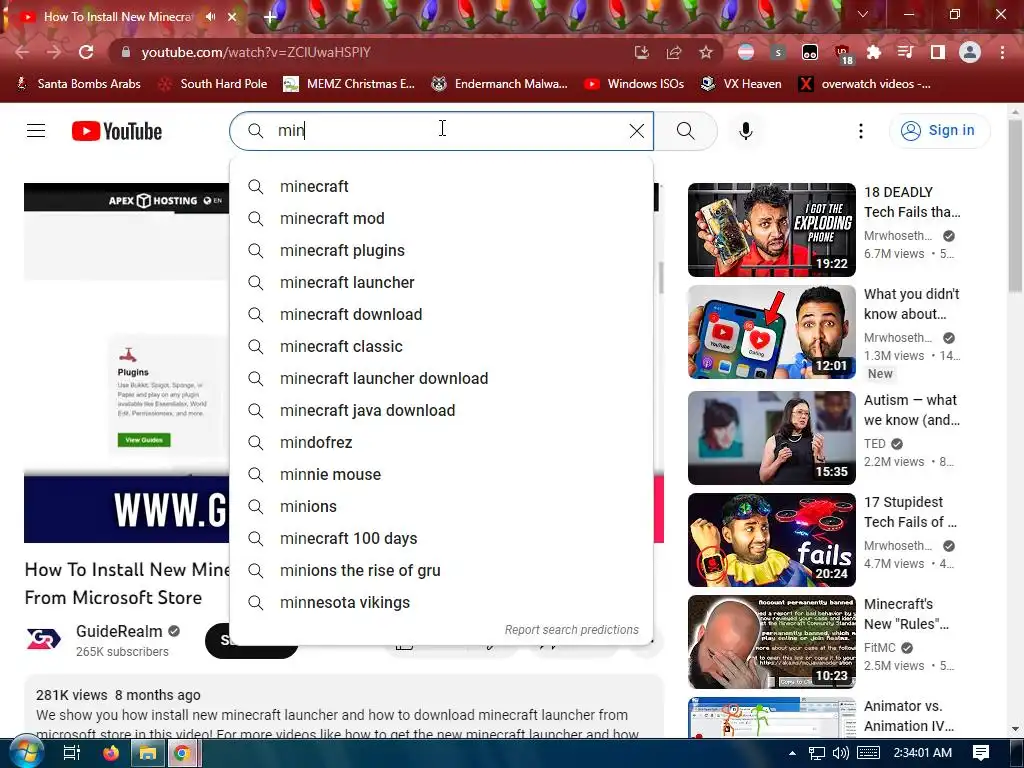Choose the 'mindofrez' suggestion
The image size is (1024, 768).
point(441,443)
